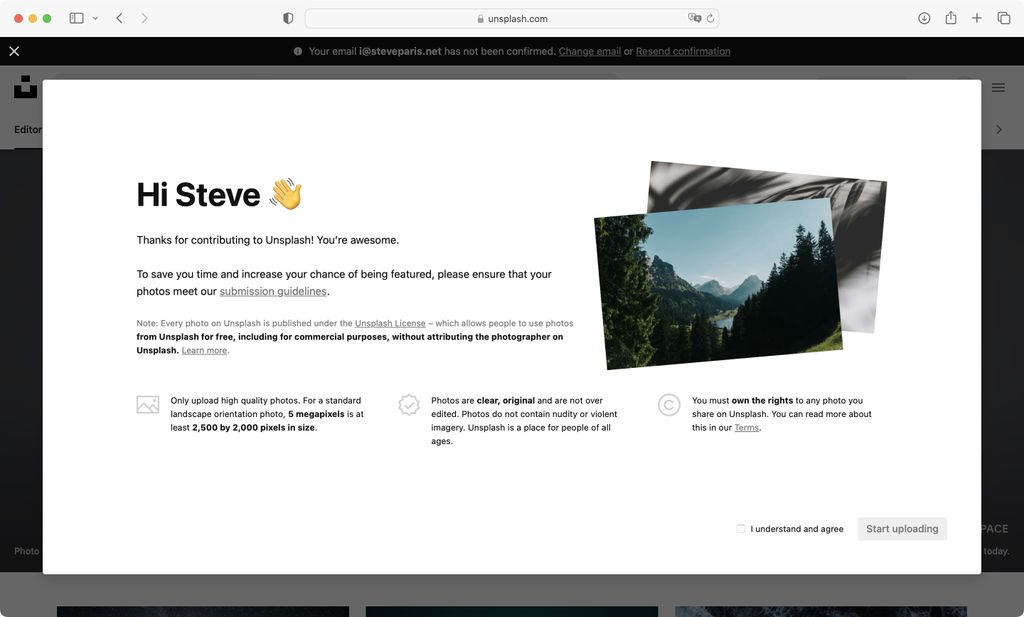Image resolution: width=1024 pixels, height=617 pixels.
Task: Click the back navigation arrow
Action: (119, 17)
